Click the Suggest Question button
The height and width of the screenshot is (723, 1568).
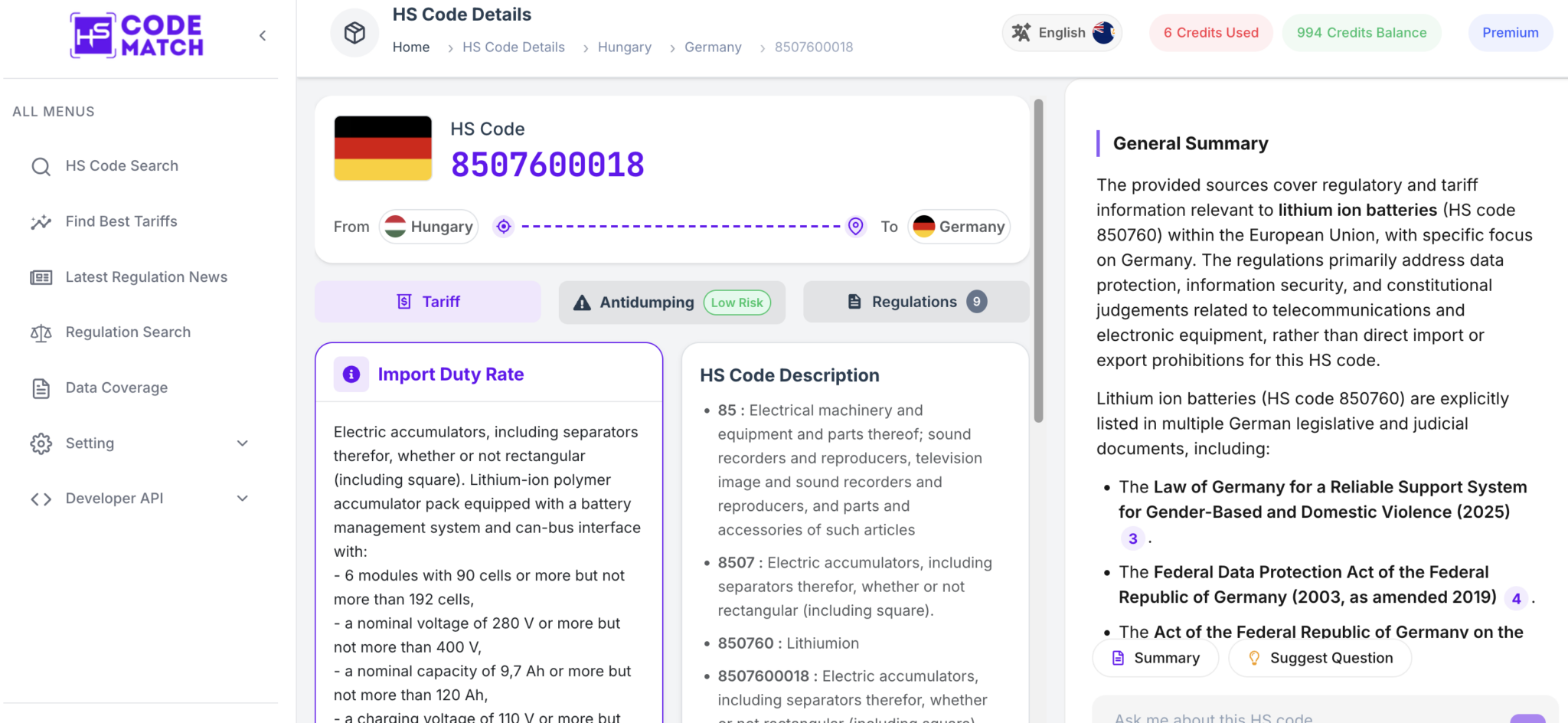click(1320, 658)
